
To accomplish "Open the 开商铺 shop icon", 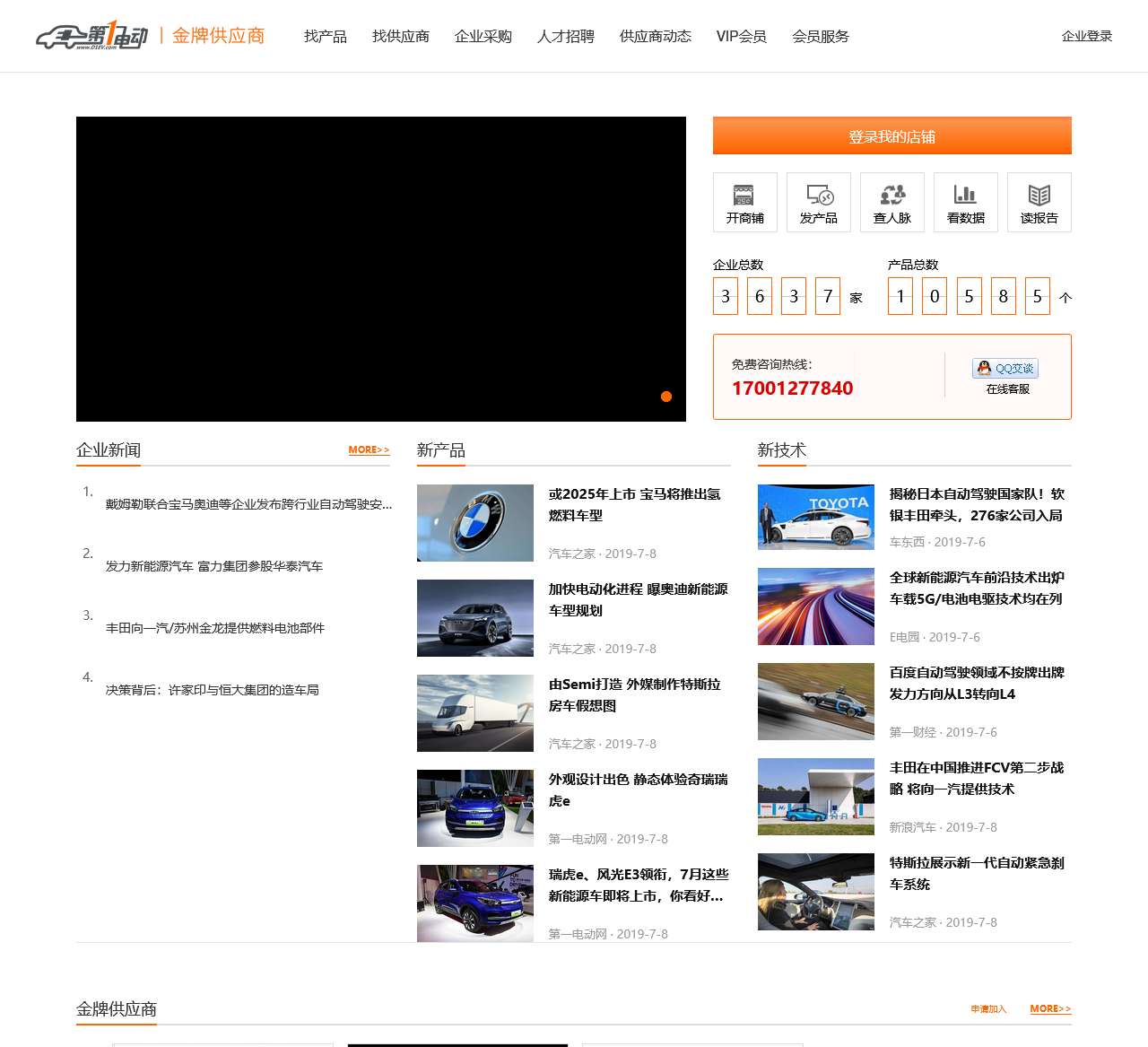I will point(744,203).
